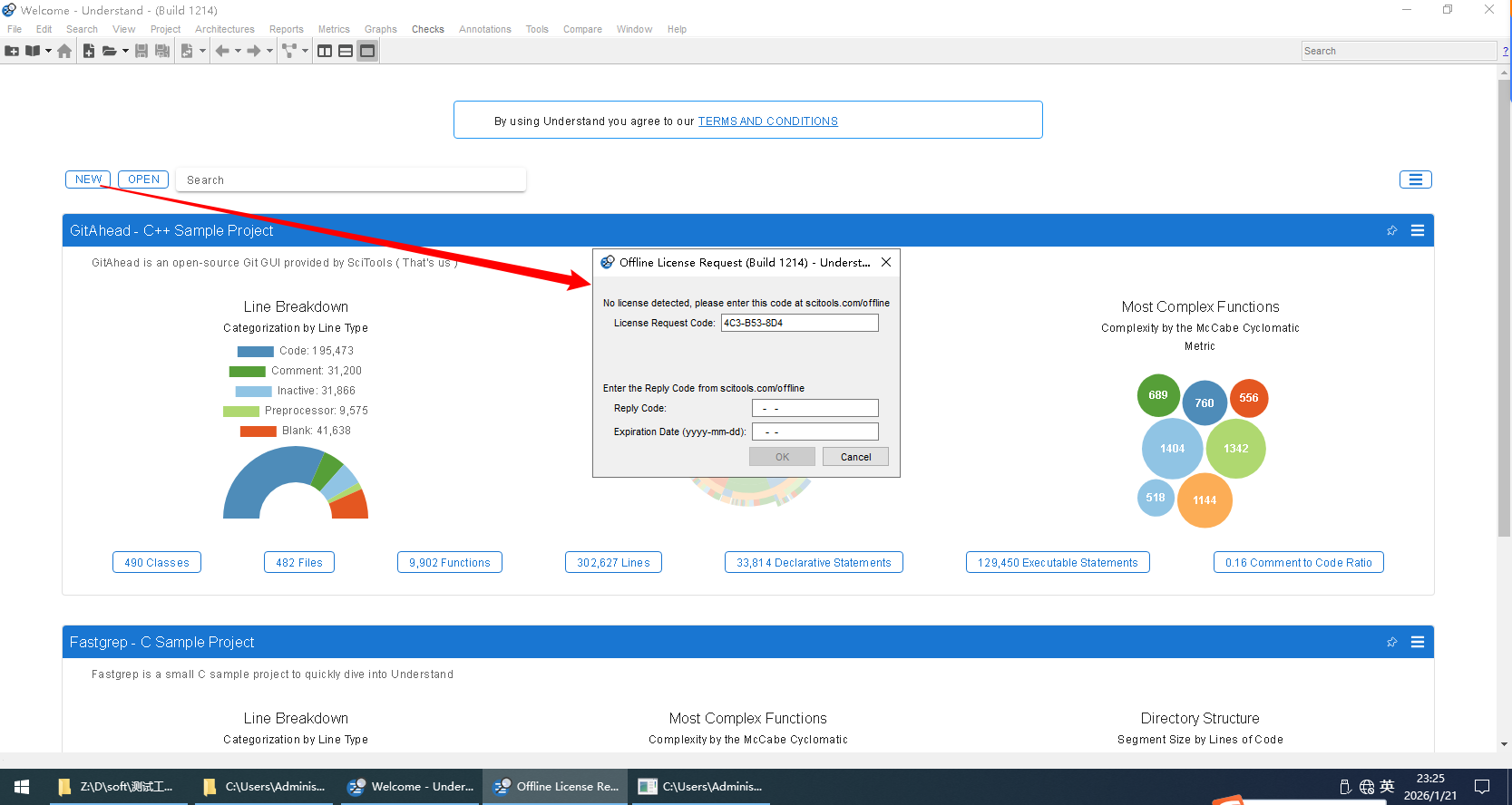The image size is (1512, 805).
Task: Switch to the Welcome taskbar window
Action: [413, 787]
